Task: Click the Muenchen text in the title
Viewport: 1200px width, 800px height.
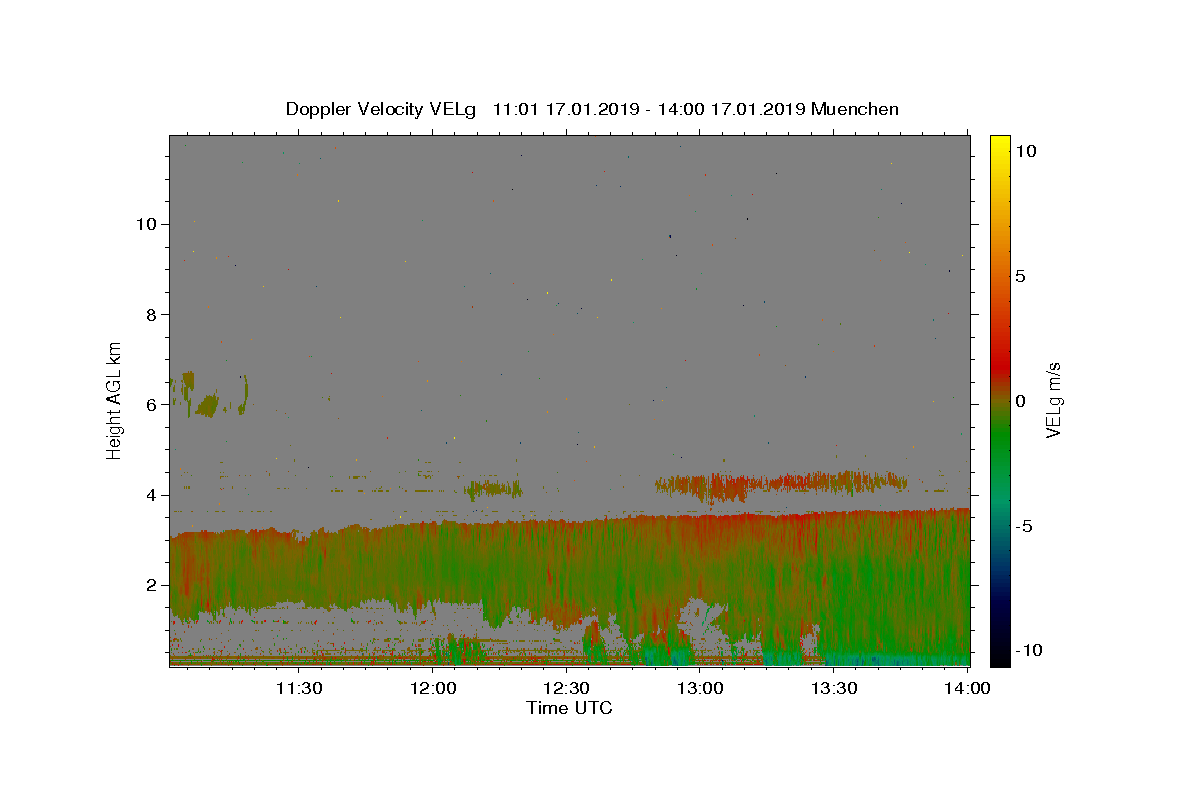Action: pyautogui.click(x=855, y=109)
